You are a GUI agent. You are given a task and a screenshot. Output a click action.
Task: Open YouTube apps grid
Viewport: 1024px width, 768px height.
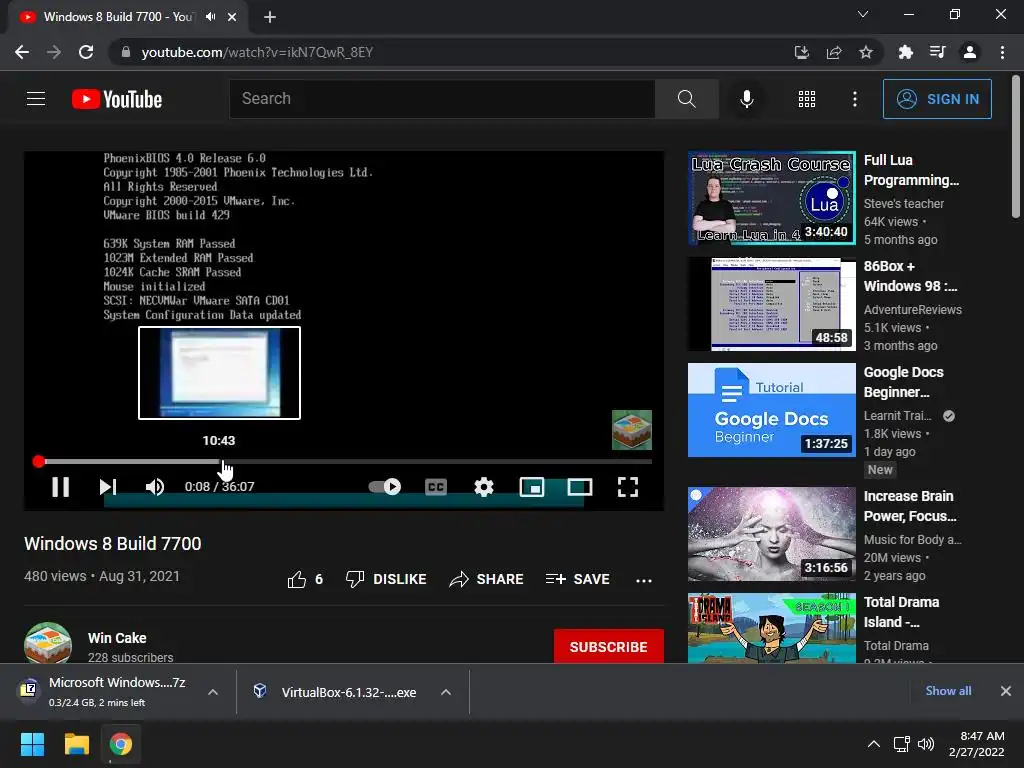[807, 99]
